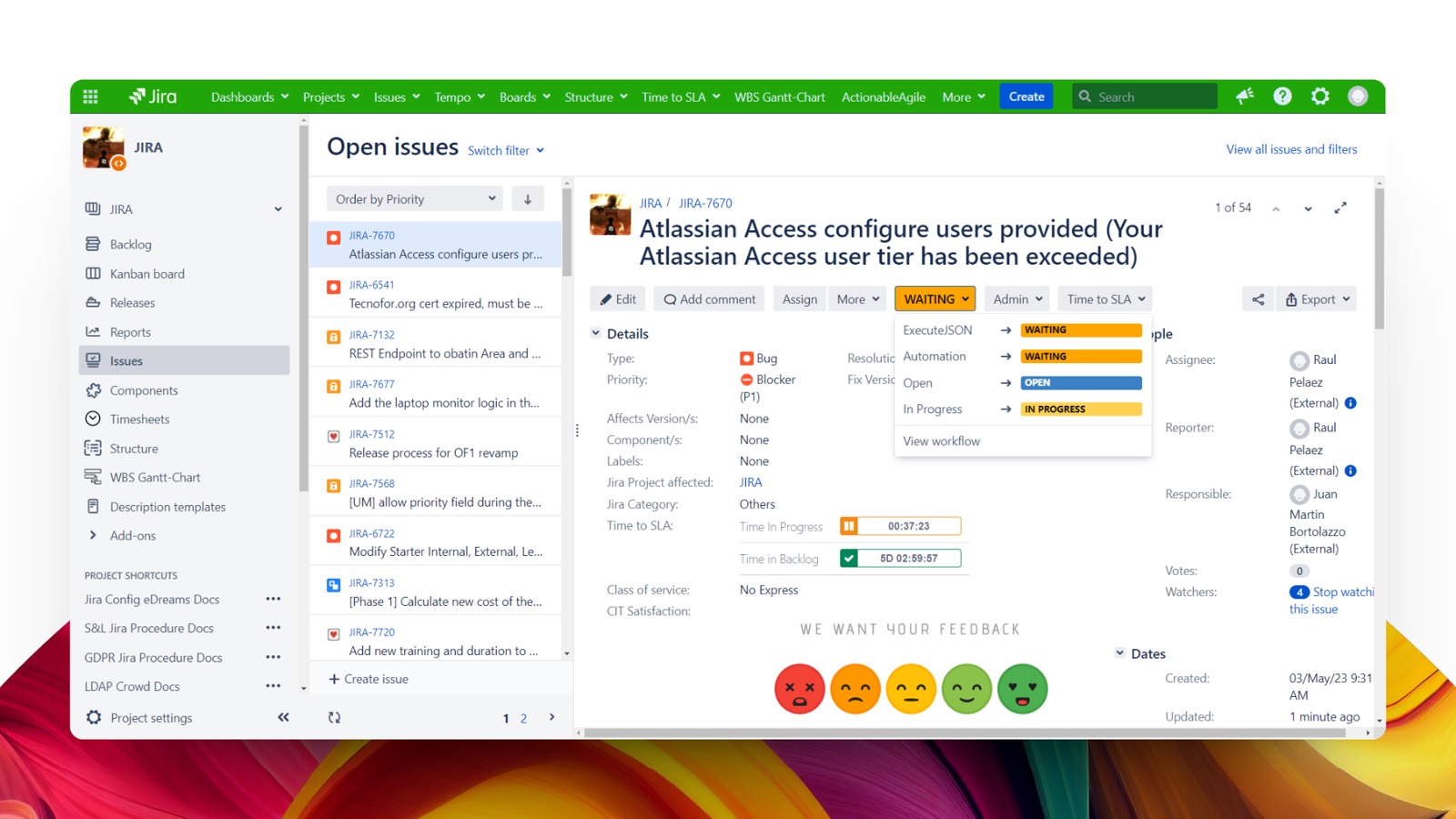Open options for S&L Jira Procedure Docs
Image resolution: width=1456 pixels, height=819 pixels.
(x=273, y=628)
